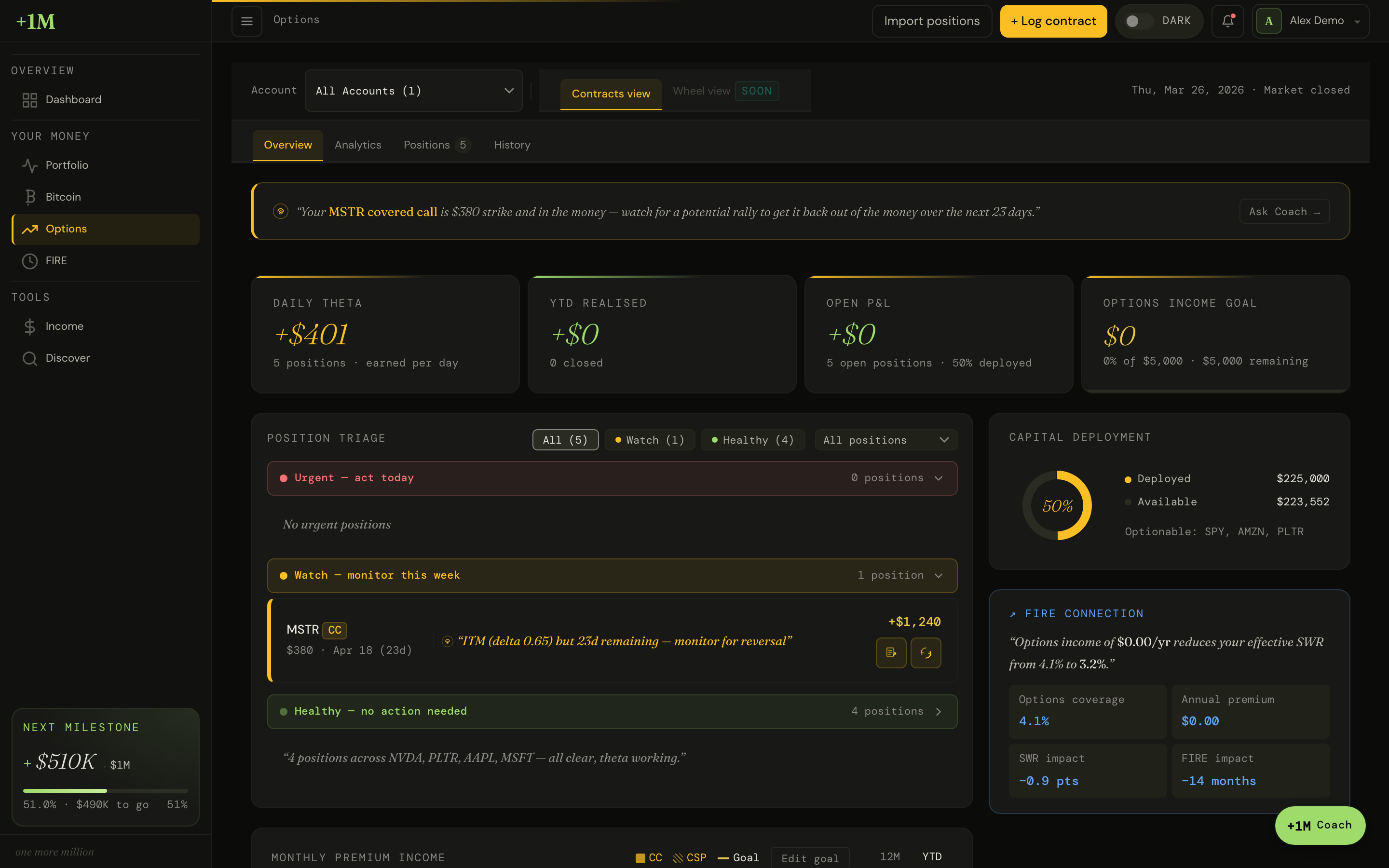This screenshot has height=868, width=1389.
Task: Go to Portfolio in sidebar
Action: (x=105, y=165)
